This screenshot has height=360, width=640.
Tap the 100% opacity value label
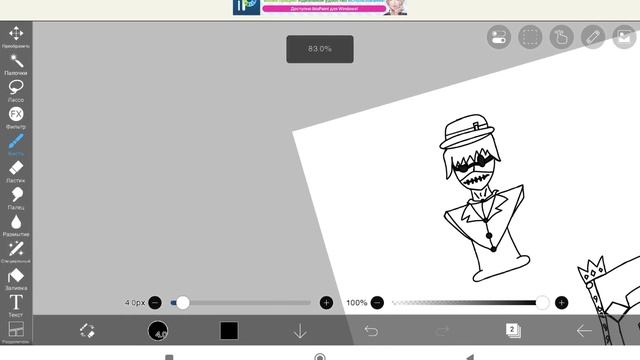point(356,303)
